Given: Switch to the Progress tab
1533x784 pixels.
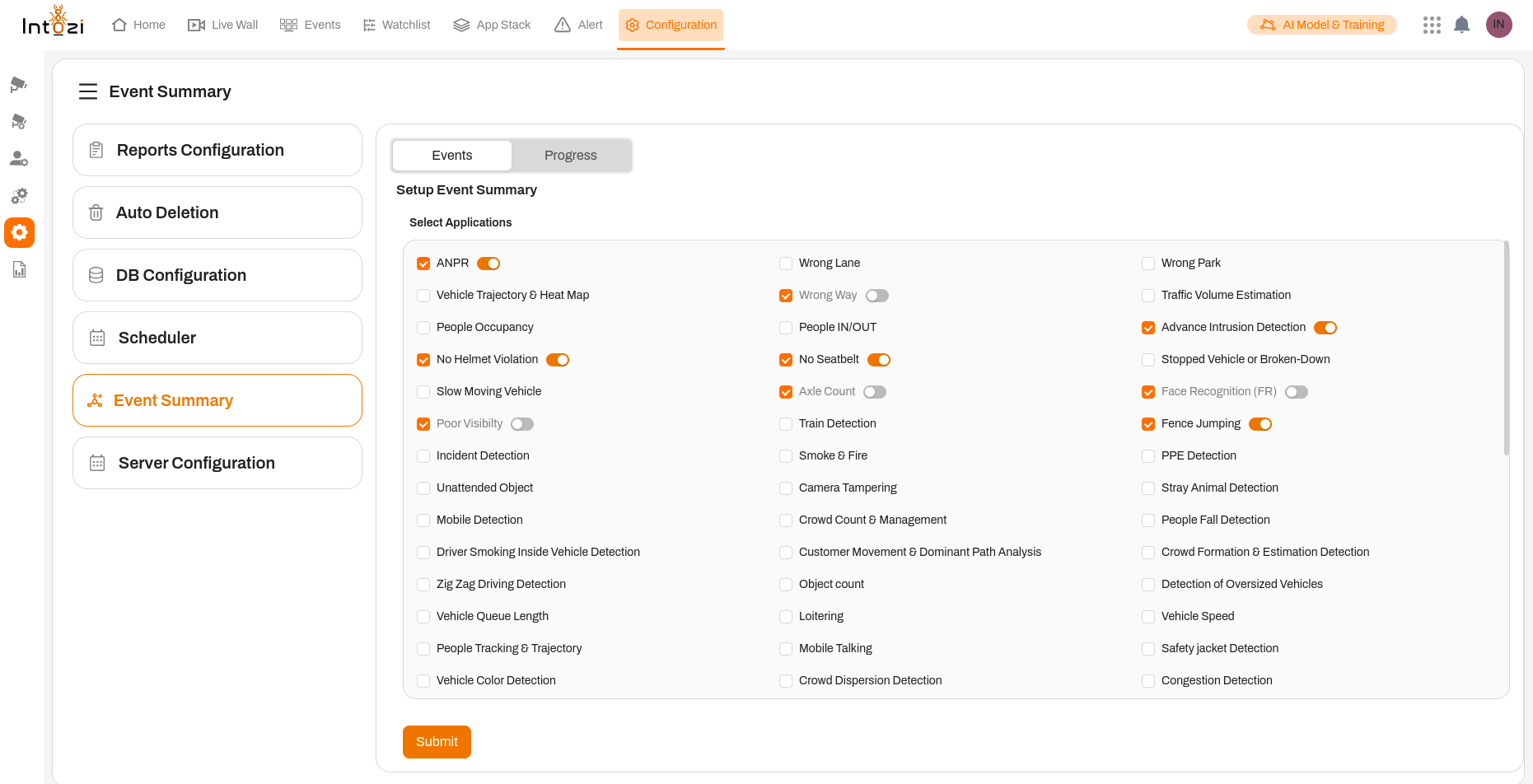Looking at the screenshot, I should 570,156.
